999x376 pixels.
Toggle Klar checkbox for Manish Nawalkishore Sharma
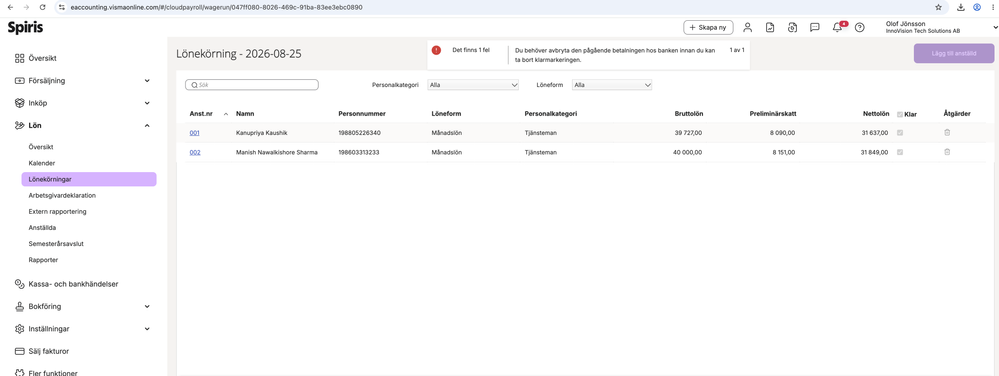pos(900,152)
